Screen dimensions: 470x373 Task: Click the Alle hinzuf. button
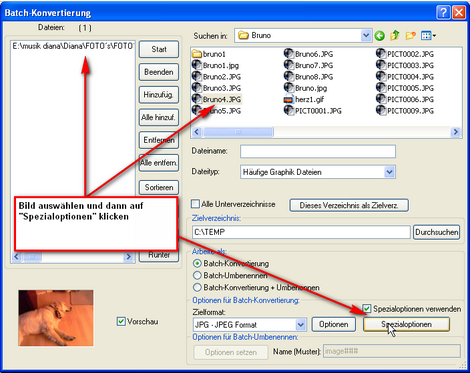coord(159,117)
